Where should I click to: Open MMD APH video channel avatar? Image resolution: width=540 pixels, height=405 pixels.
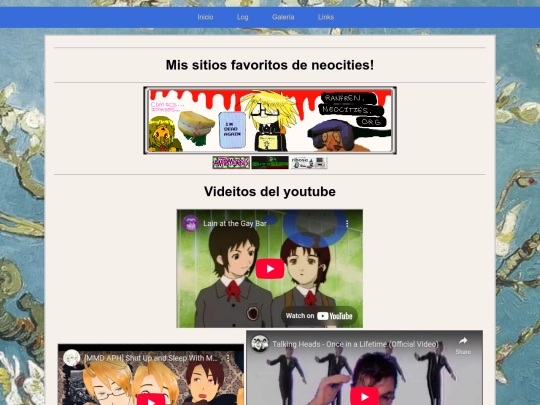point(72,358)
